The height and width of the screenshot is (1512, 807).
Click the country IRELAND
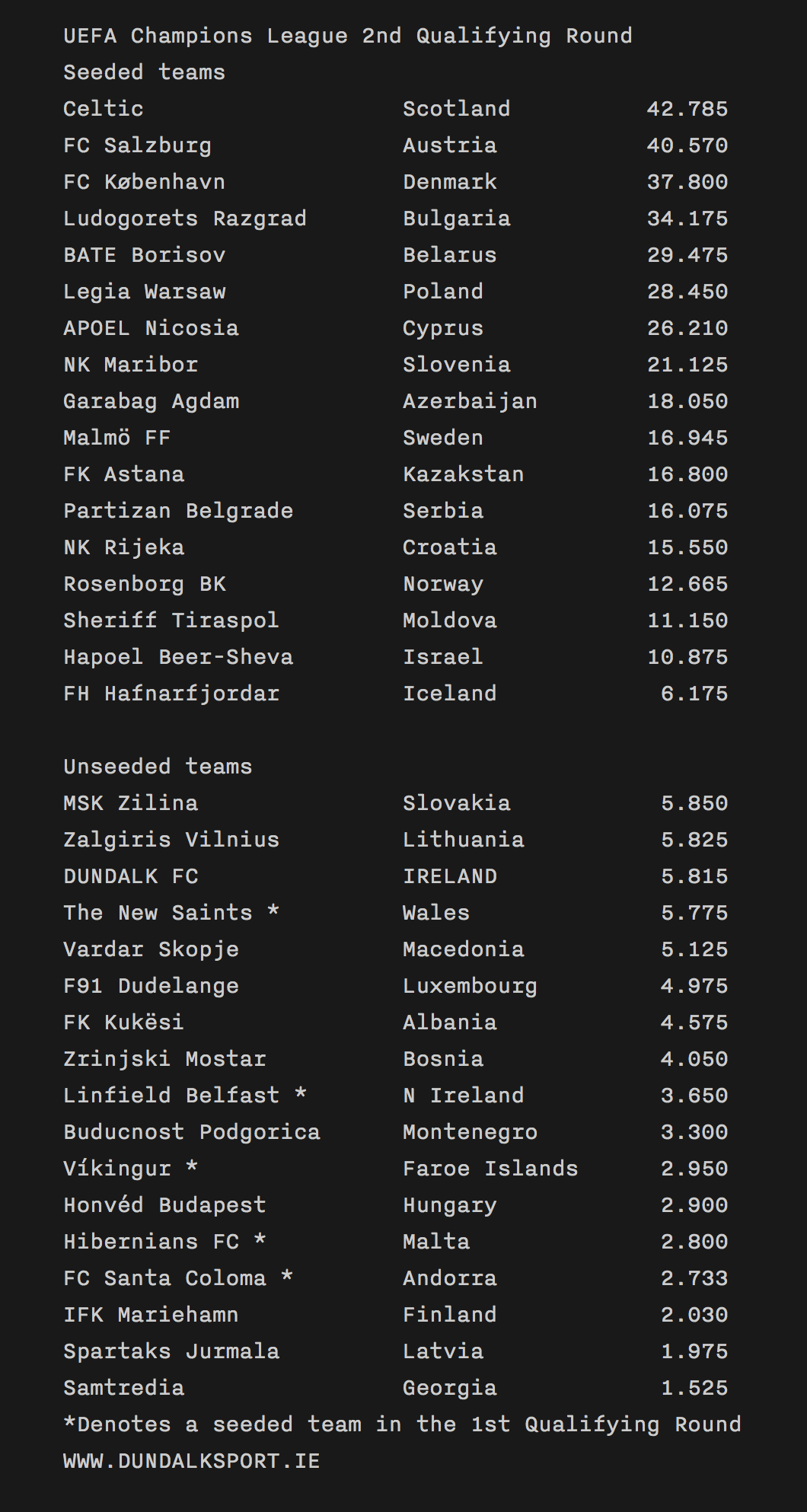pyautogui.click(x=449, y=876)
